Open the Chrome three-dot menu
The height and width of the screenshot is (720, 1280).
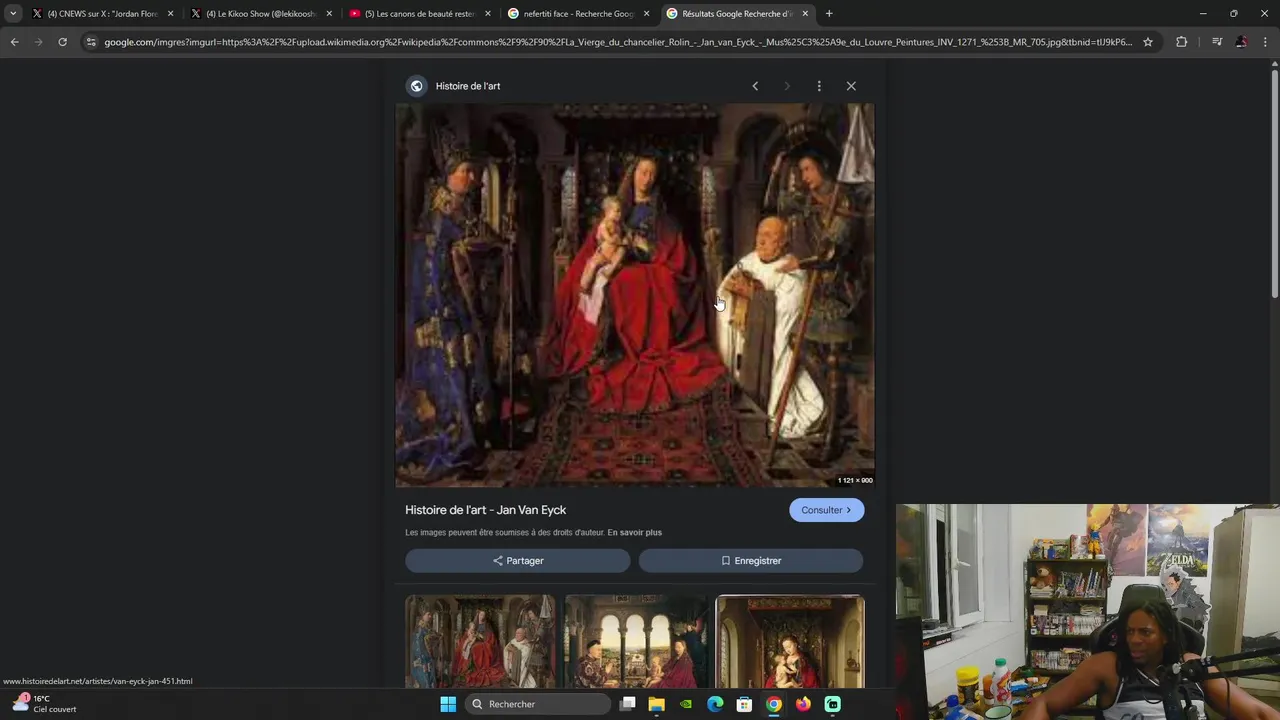coord(1265,42)
